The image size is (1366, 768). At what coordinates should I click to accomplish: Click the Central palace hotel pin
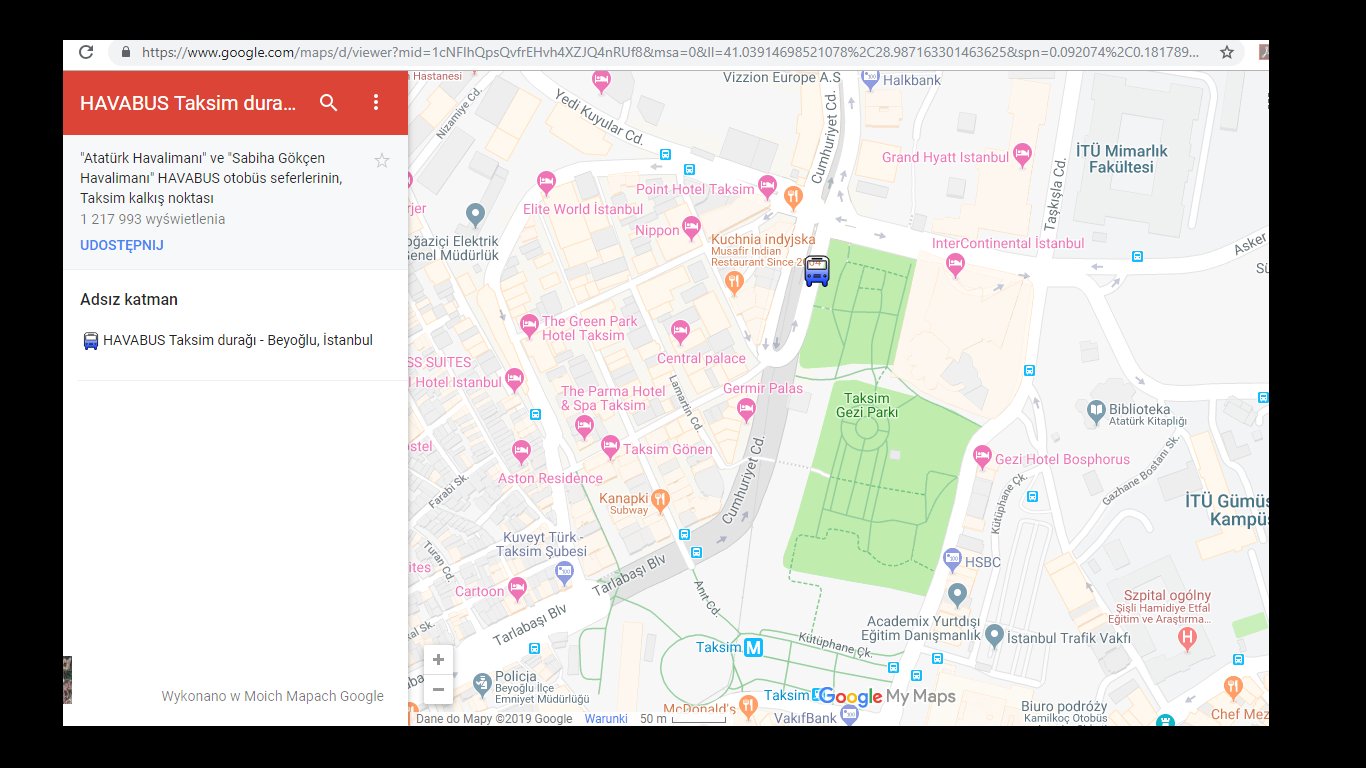click(x=680, y=331)
